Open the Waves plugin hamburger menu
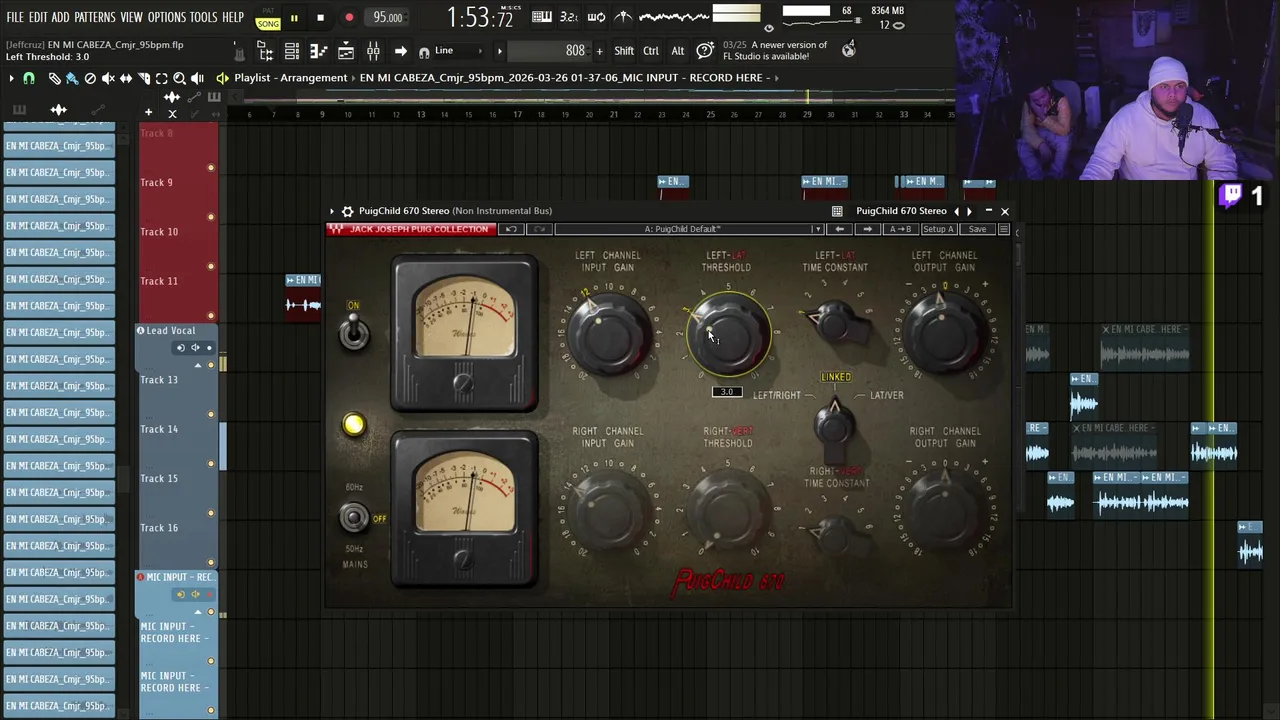Image resolution: width=1280 pixels, height=720 pixels. (x=1004, y=229)
